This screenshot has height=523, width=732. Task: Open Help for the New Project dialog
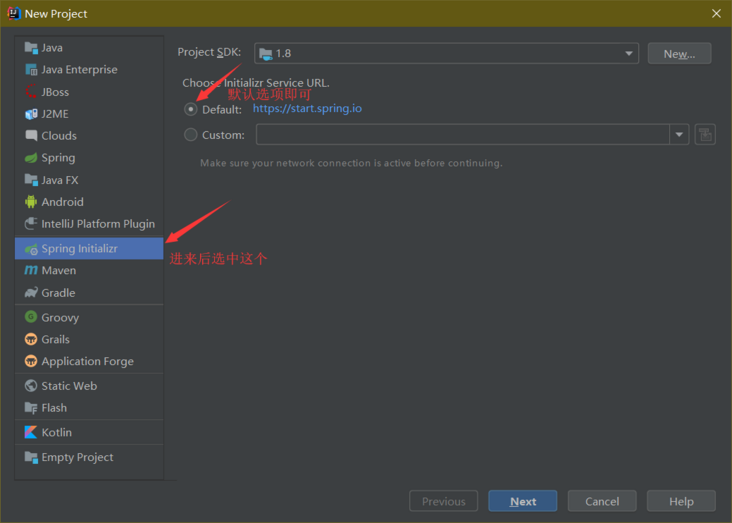pos(681,501)
